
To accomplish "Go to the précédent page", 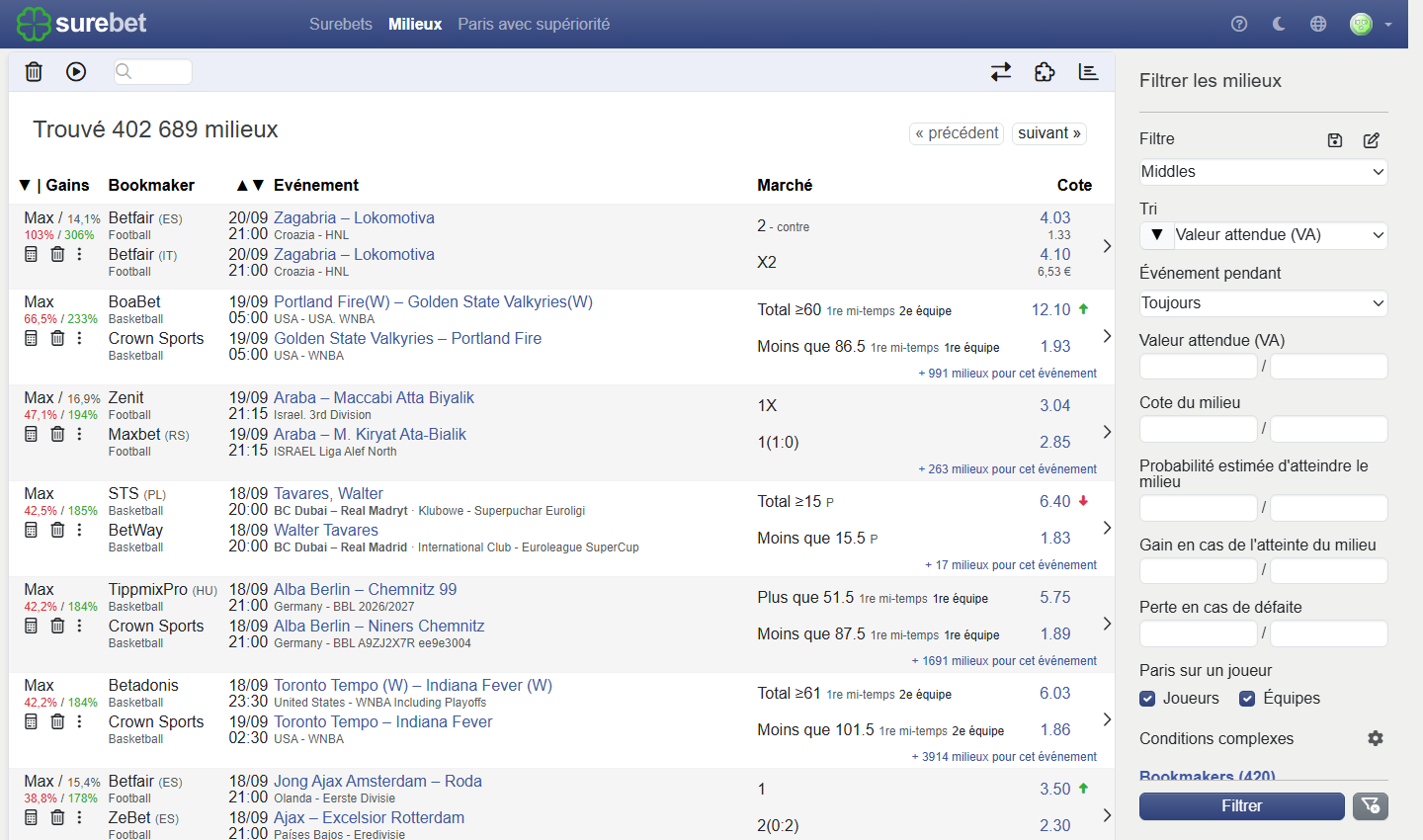I will [x=957, y=133].
